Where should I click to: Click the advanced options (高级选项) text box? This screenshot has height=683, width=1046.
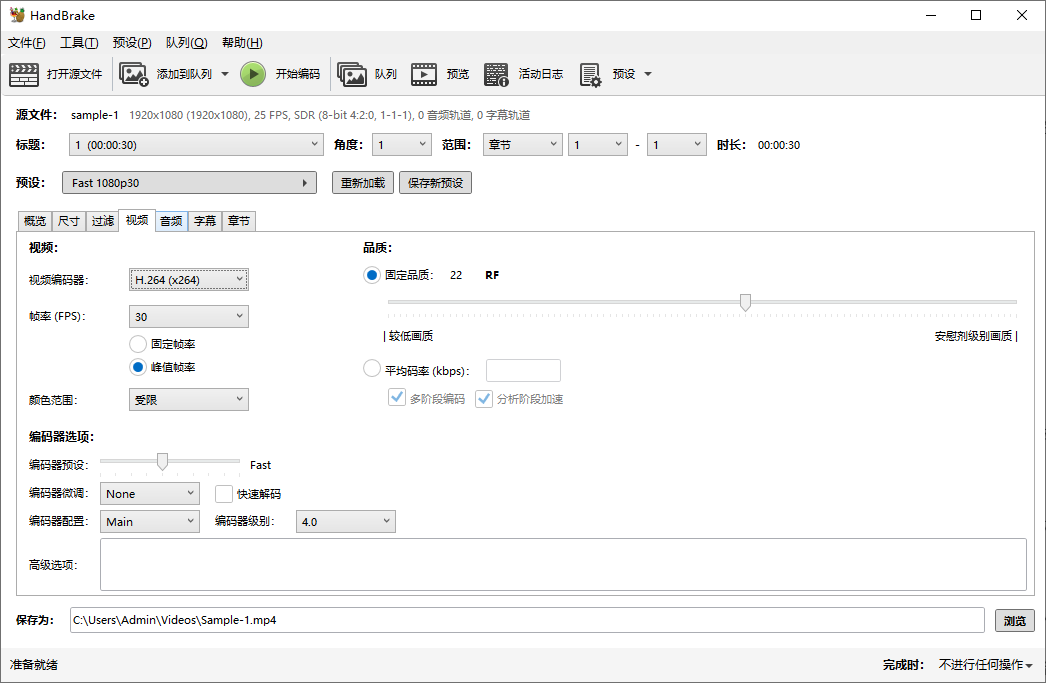click(563, 564)
